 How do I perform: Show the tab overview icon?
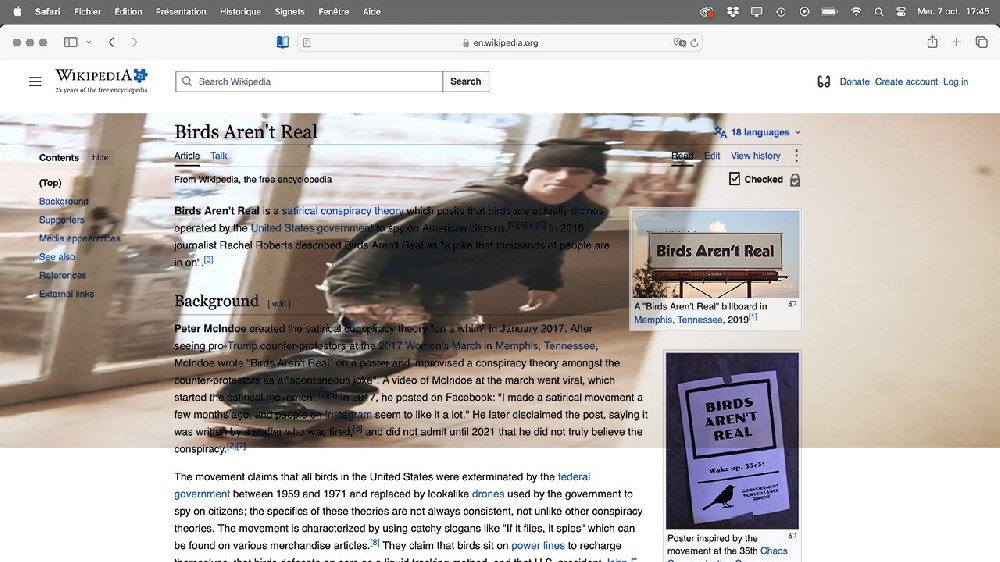[x=982, y=42]
